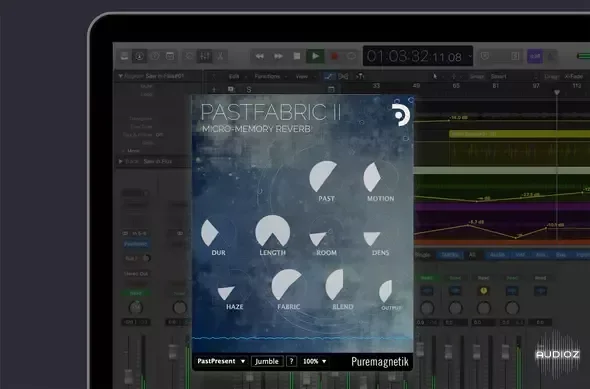Click the Puremagnetik circular logo icon
Image resolution: width=590 pixels, height=389 pixels.
[400, 115]
